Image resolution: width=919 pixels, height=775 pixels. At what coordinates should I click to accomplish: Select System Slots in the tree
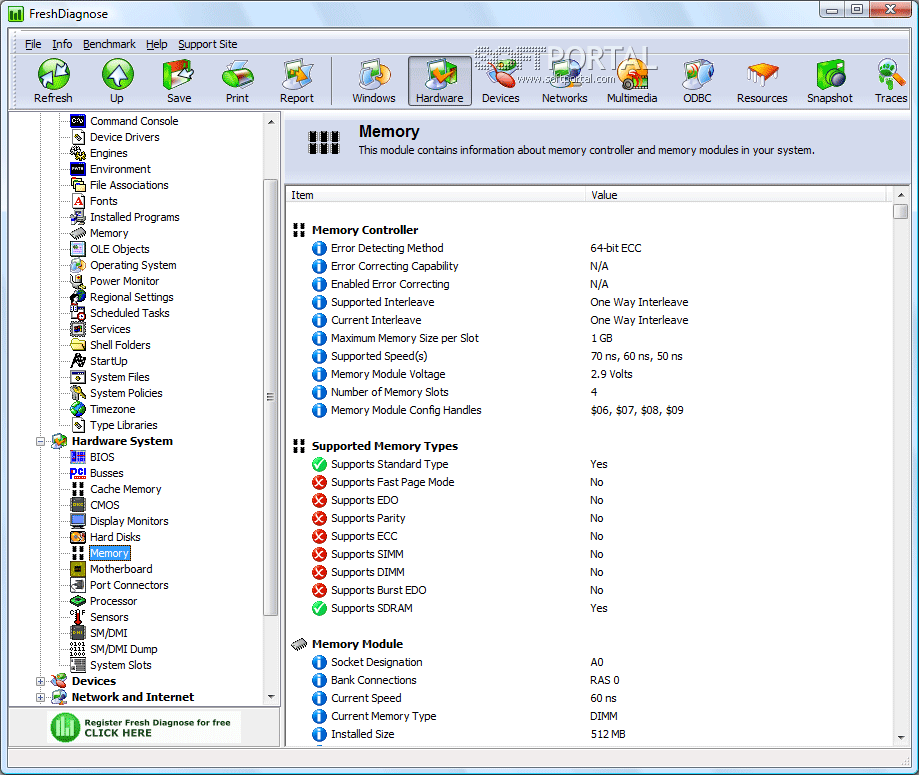point(121,665)
